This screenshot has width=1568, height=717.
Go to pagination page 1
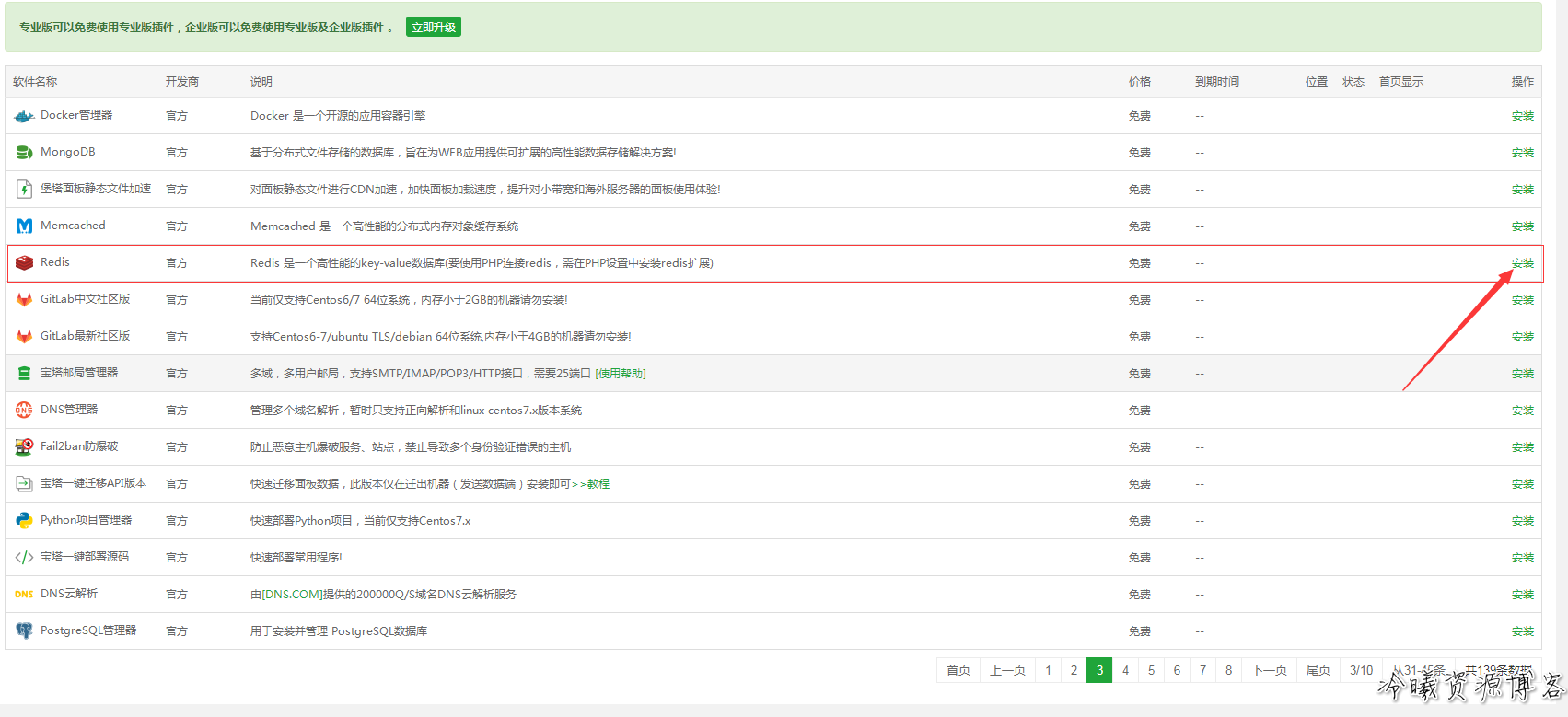[1048, 670]
